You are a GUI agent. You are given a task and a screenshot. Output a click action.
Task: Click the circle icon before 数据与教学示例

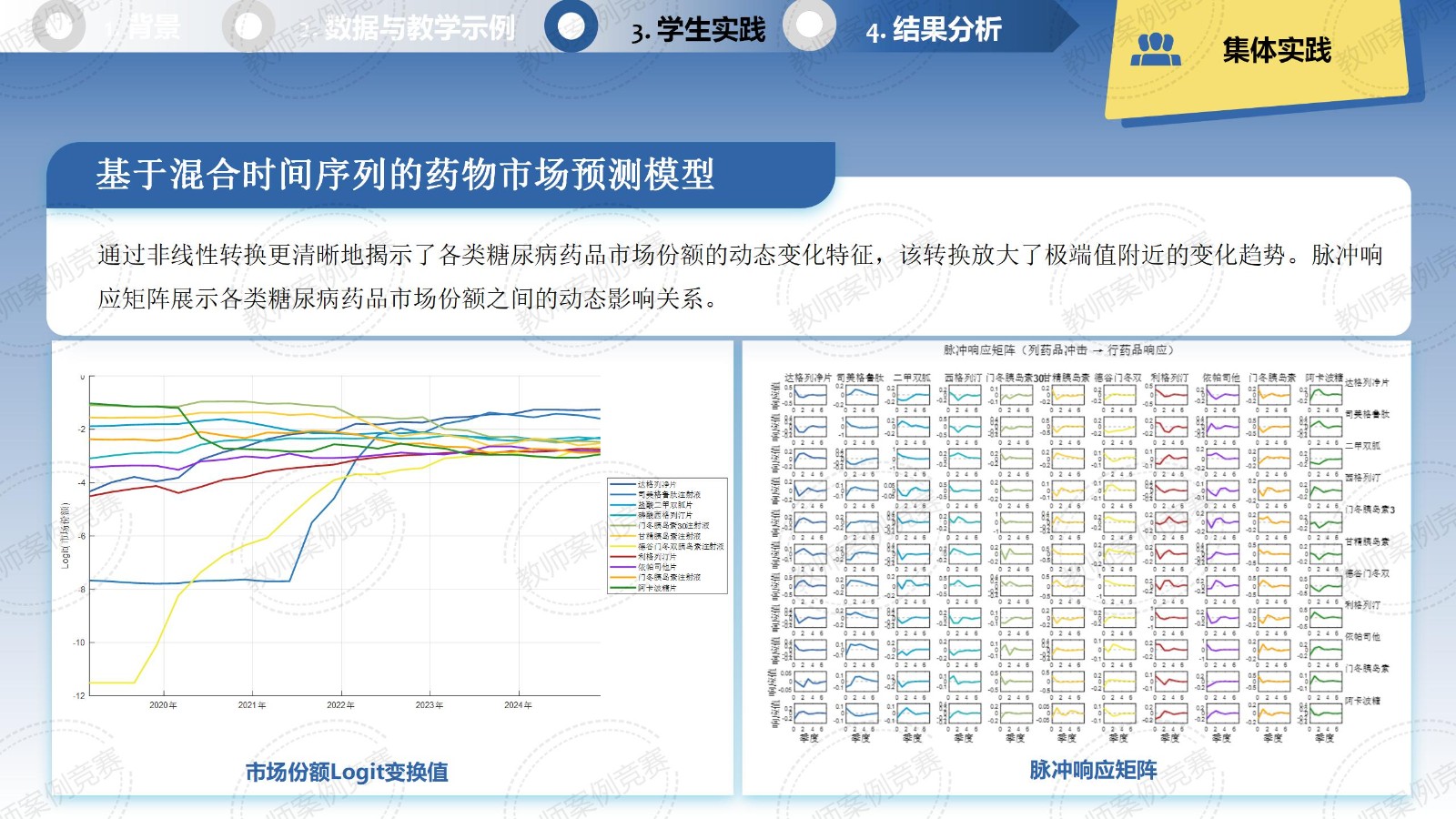tap(248, 26)
